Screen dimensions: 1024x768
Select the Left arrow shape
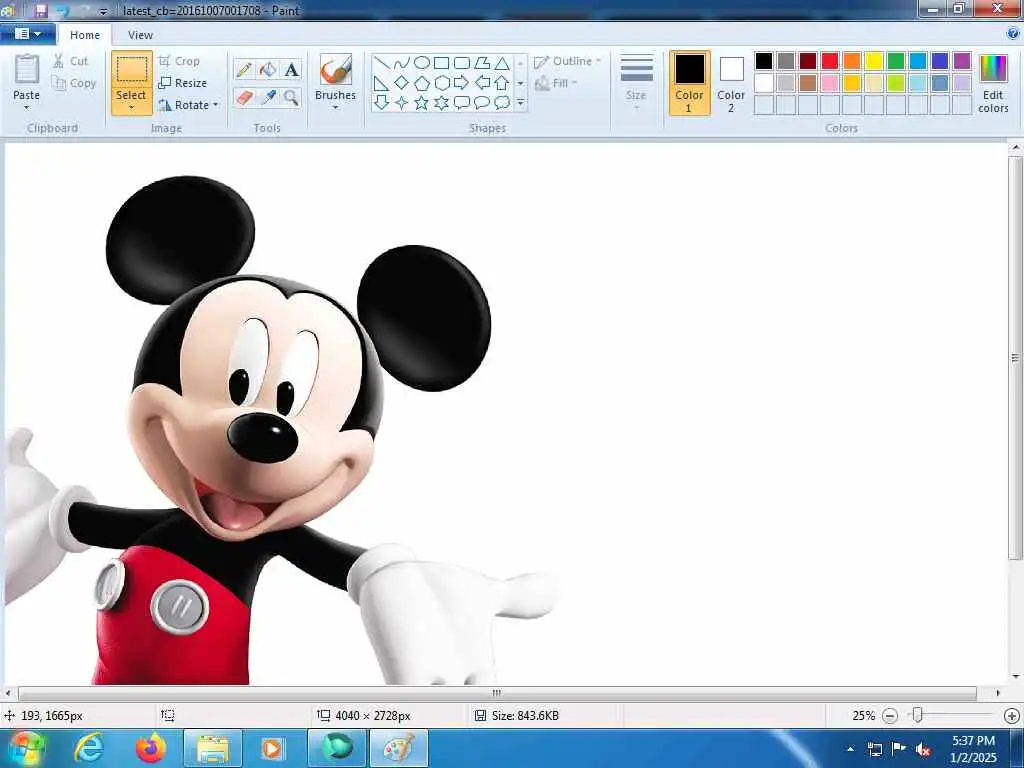(482, 83)
